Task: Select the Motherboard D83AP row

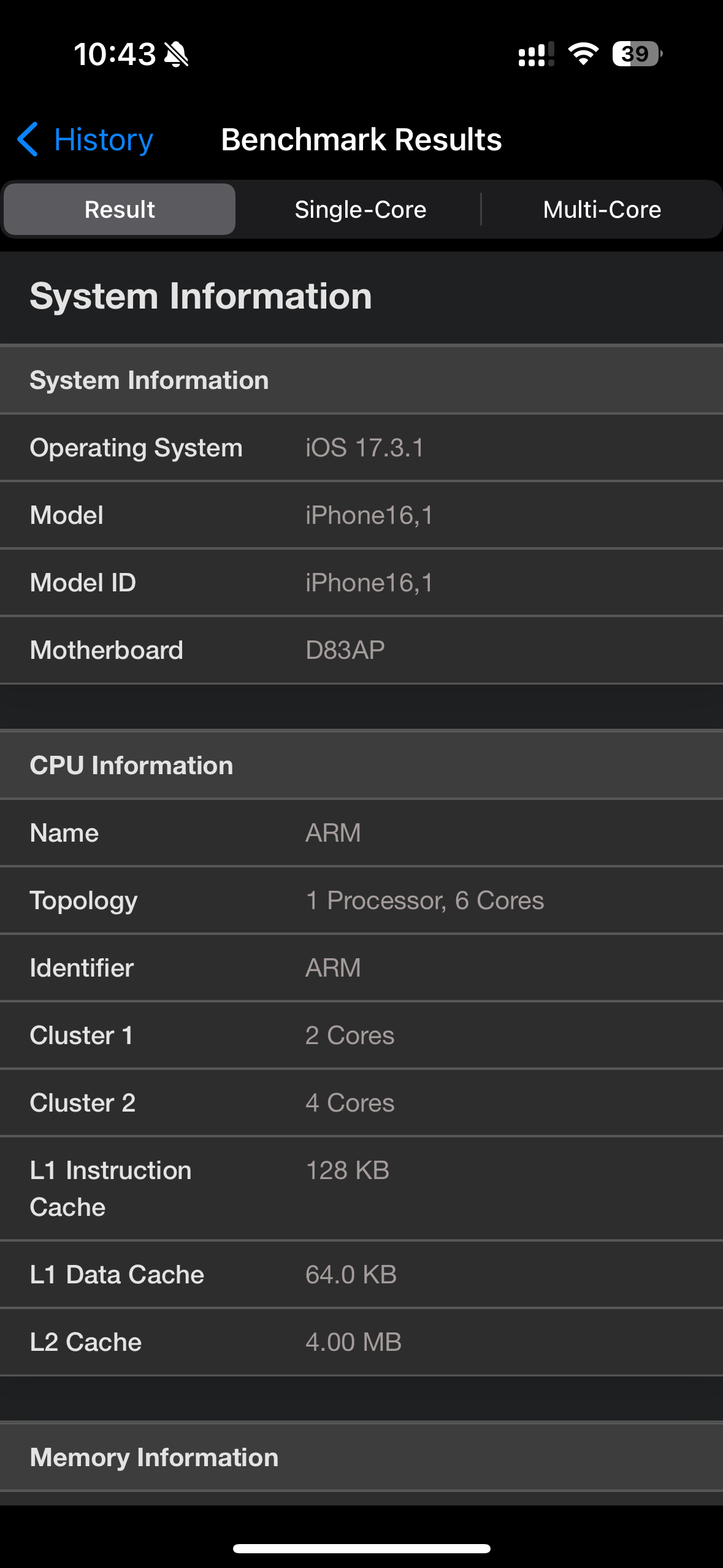Action: pos(361,650)
